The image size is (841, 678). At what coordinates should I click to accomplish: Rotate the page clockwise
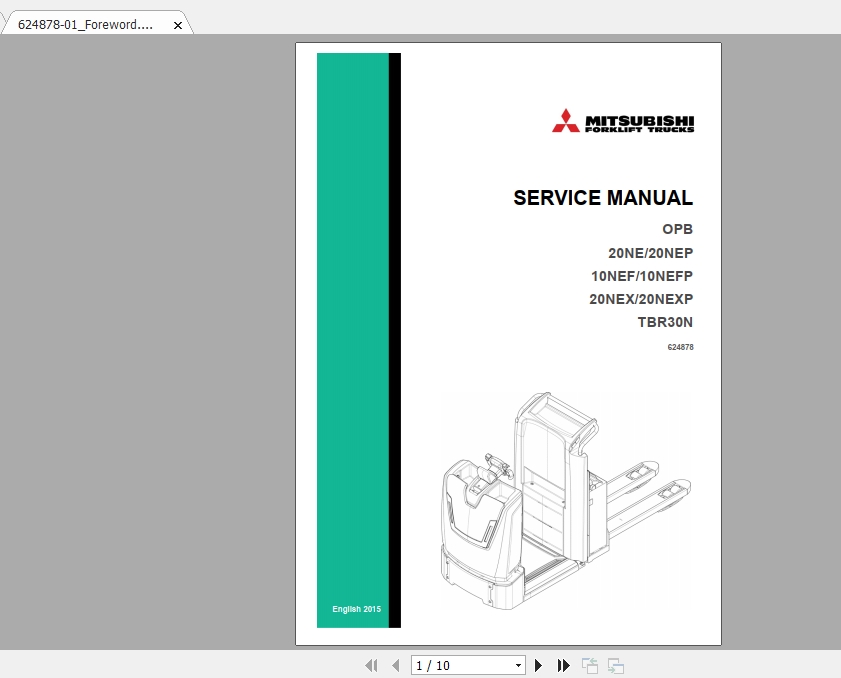614,664
